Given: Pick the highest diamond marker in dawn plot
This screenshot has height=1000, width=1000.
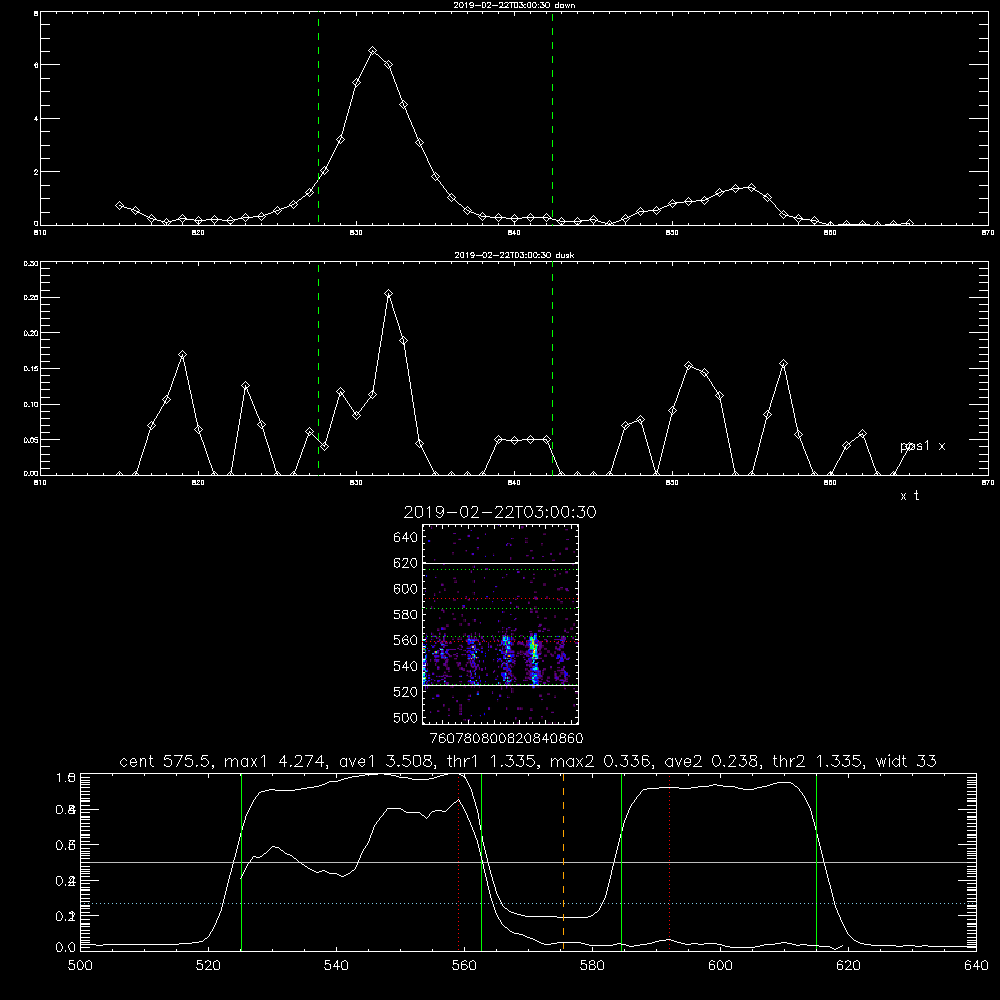Looking at the screenshot, I should point(373,50).
